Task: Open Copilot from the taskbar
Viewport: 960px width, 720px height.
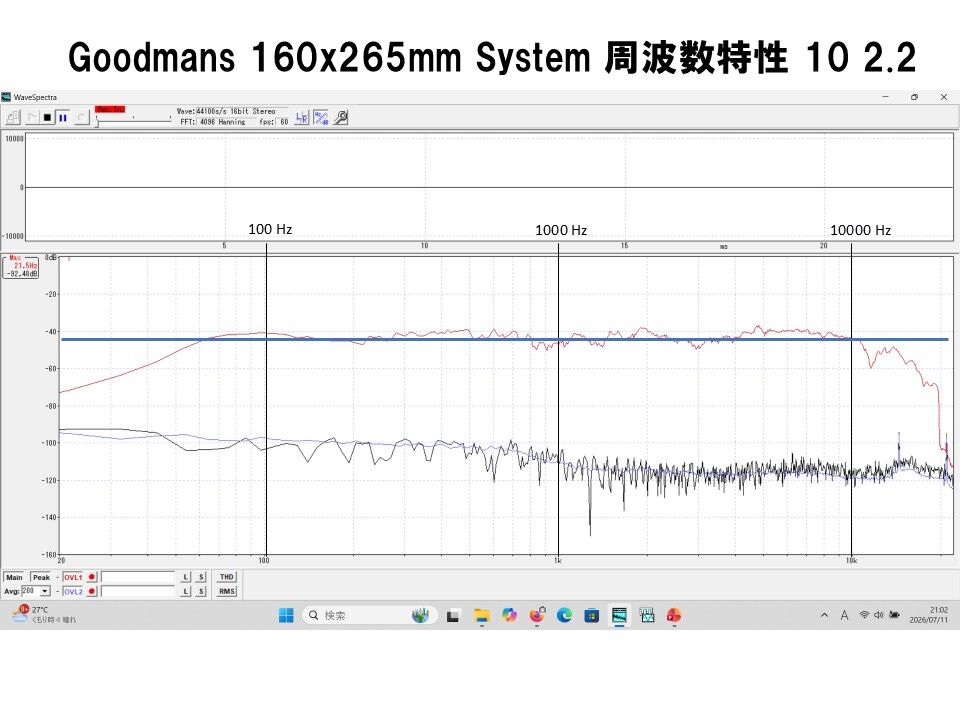Action: (x=509, y=615)
